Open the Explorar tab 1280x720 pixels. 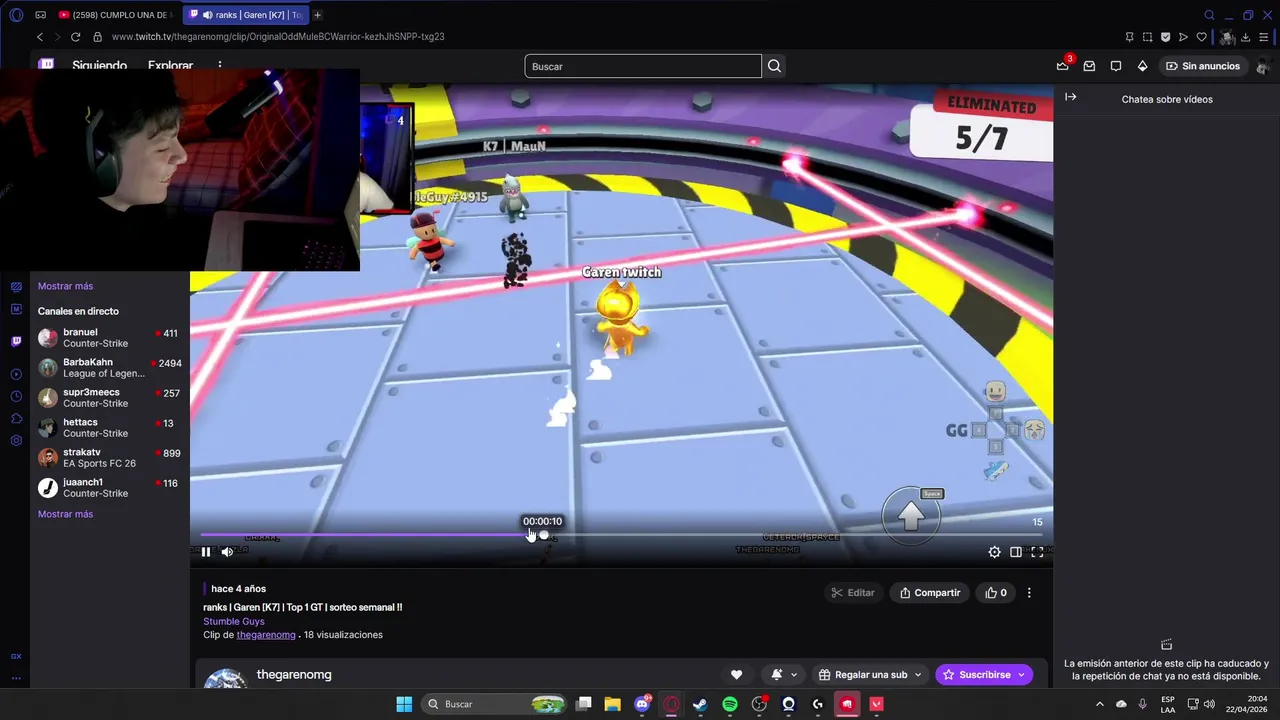170,66
